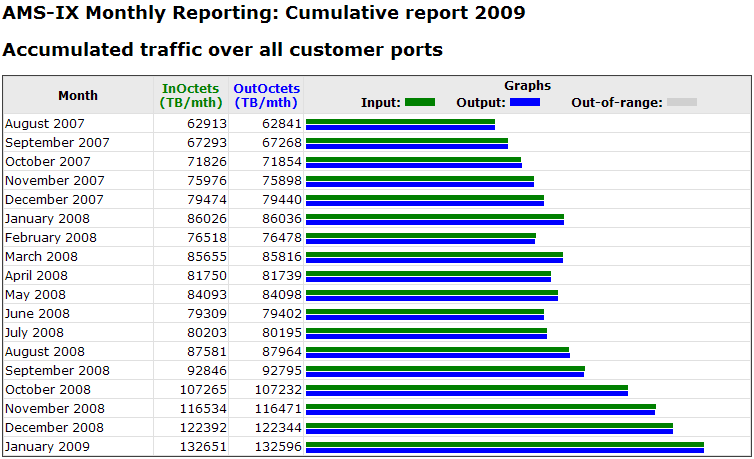Click OutOctets value 75898
The width and height of the screenshot is (754, 459).
[x=282, y=181]
